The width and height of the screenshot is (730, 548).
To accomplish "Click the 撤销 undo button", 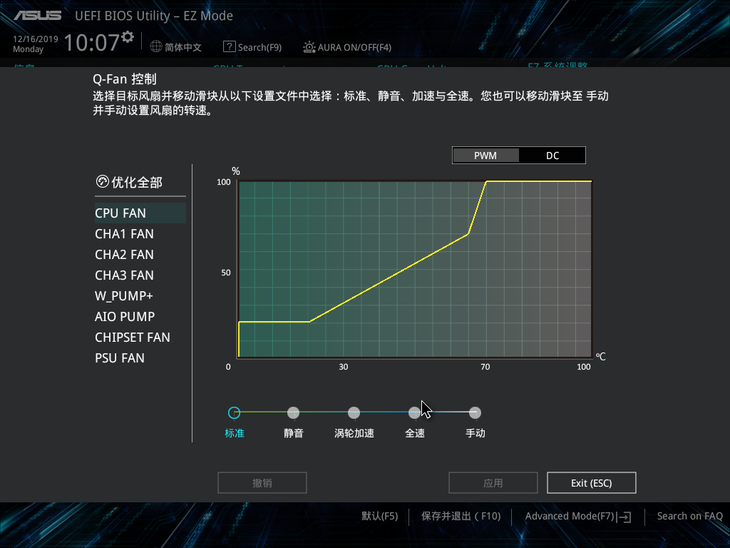I will (x=262, y=483).
